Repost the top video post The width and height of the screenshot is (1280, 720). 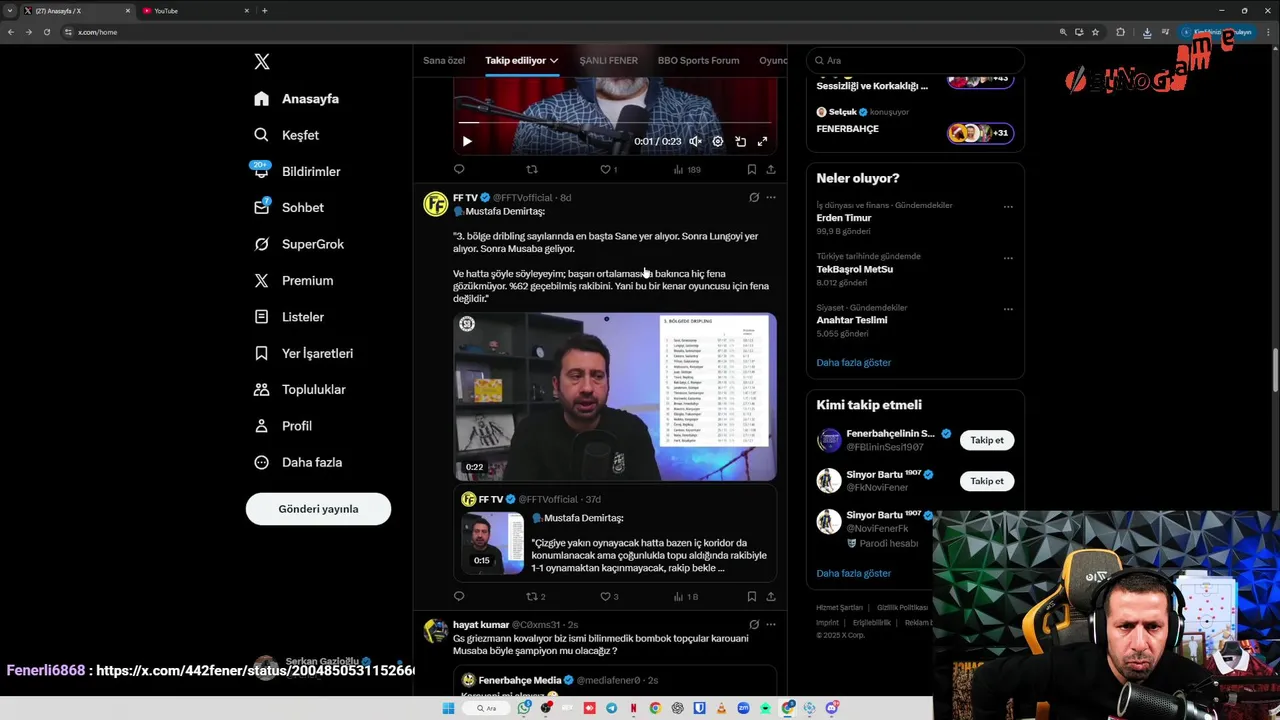[x=532, y=170]
